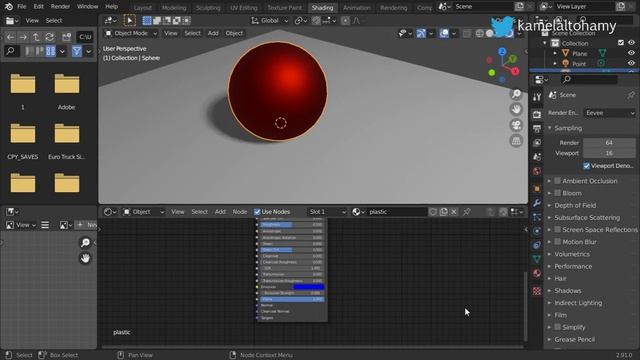Click the viewport zoom magnifier gizmo
The width and height of the screenshot is (640, 360).
pyautogui.click(x=516, y=94)
